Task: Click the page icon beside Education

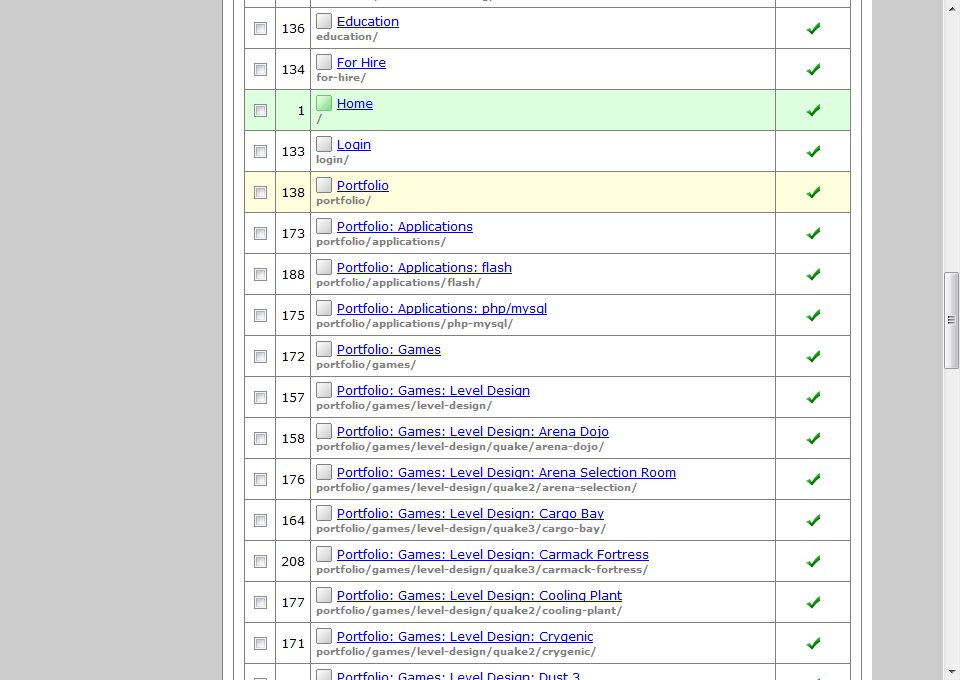Action: coord(324,21)
